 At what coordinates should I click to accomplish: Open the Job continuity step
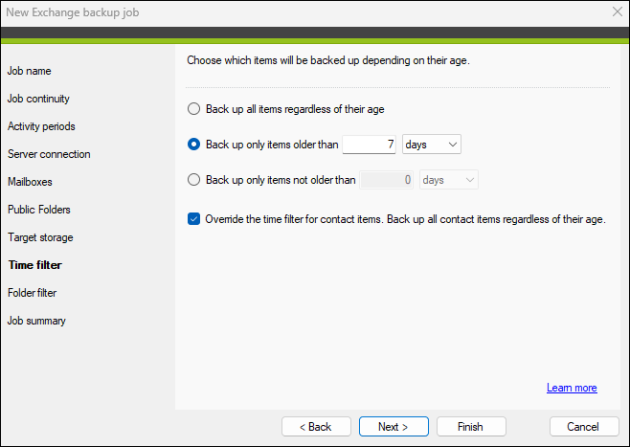pyautogui.click(x=39, y=99)
